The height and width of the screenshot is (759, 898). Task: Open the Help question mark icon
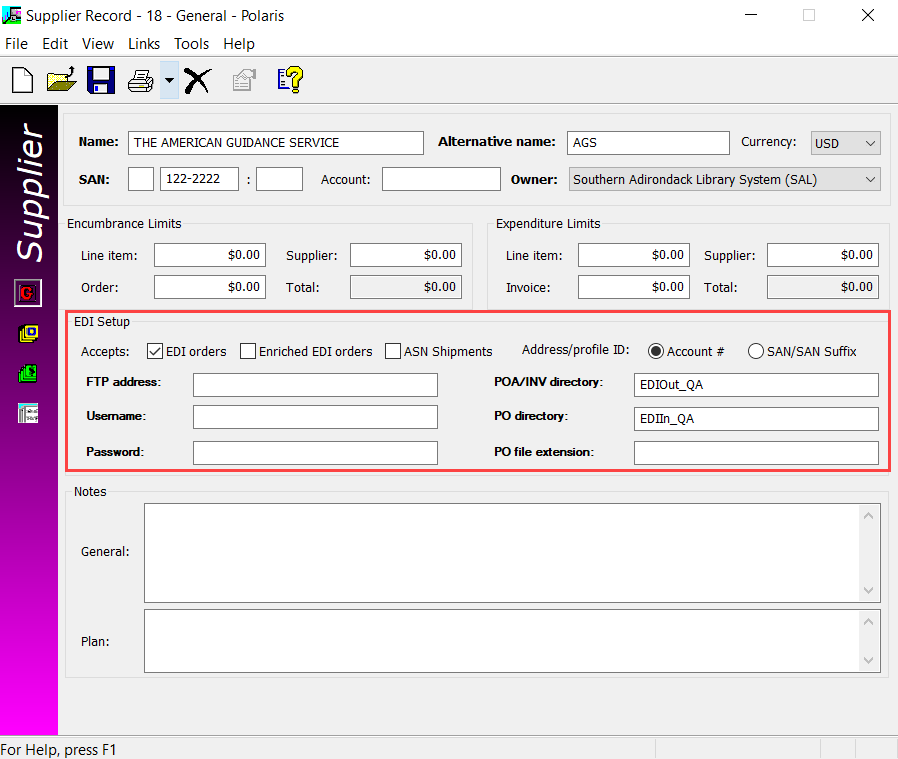[x=290, y=79]
